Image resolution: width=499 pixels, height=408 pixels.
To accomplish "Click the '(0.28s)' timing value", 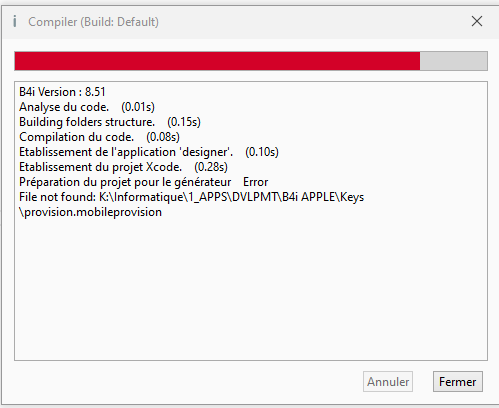I will [x=211, y=167].
